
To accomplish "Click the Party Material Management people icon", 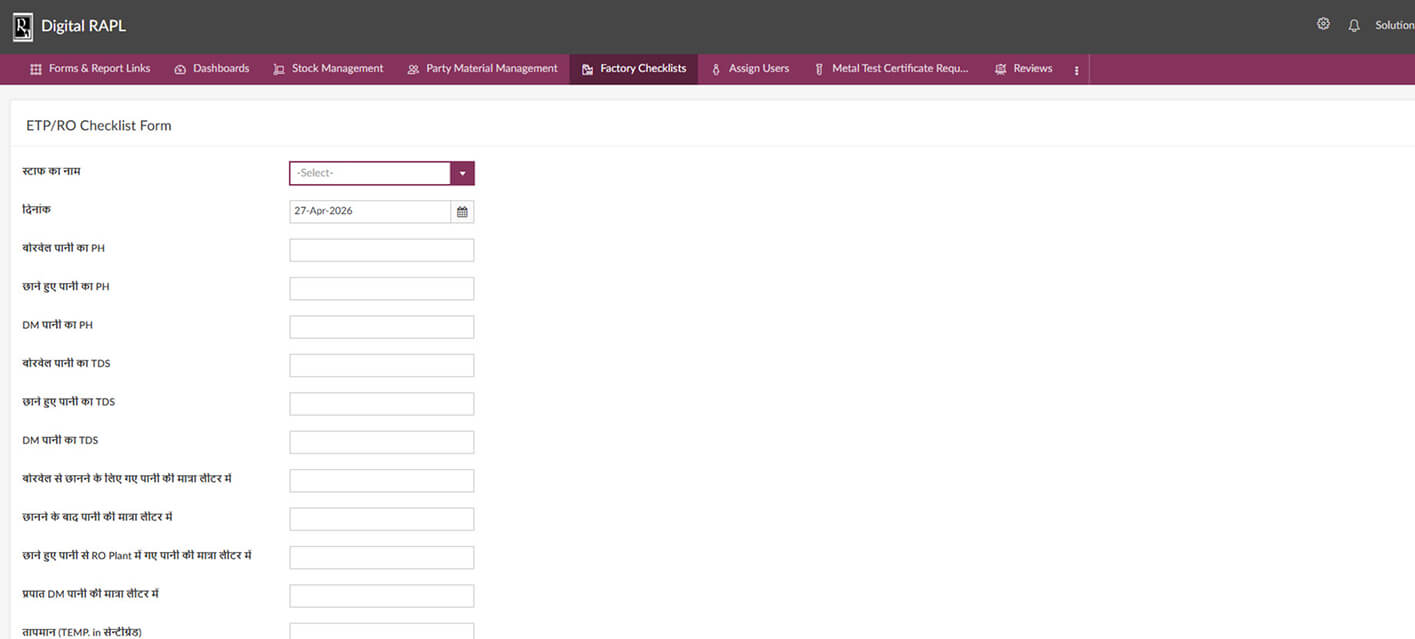I will 413,69.
